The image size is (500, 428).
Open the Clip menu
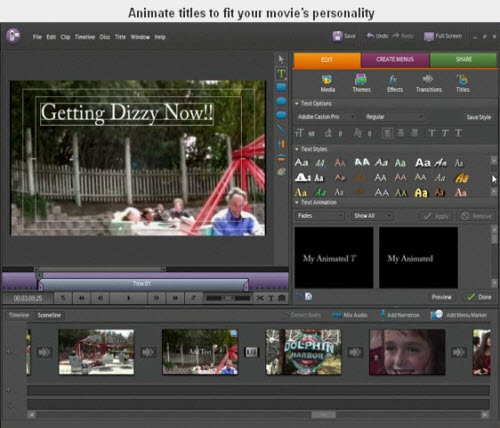(65, 37)
